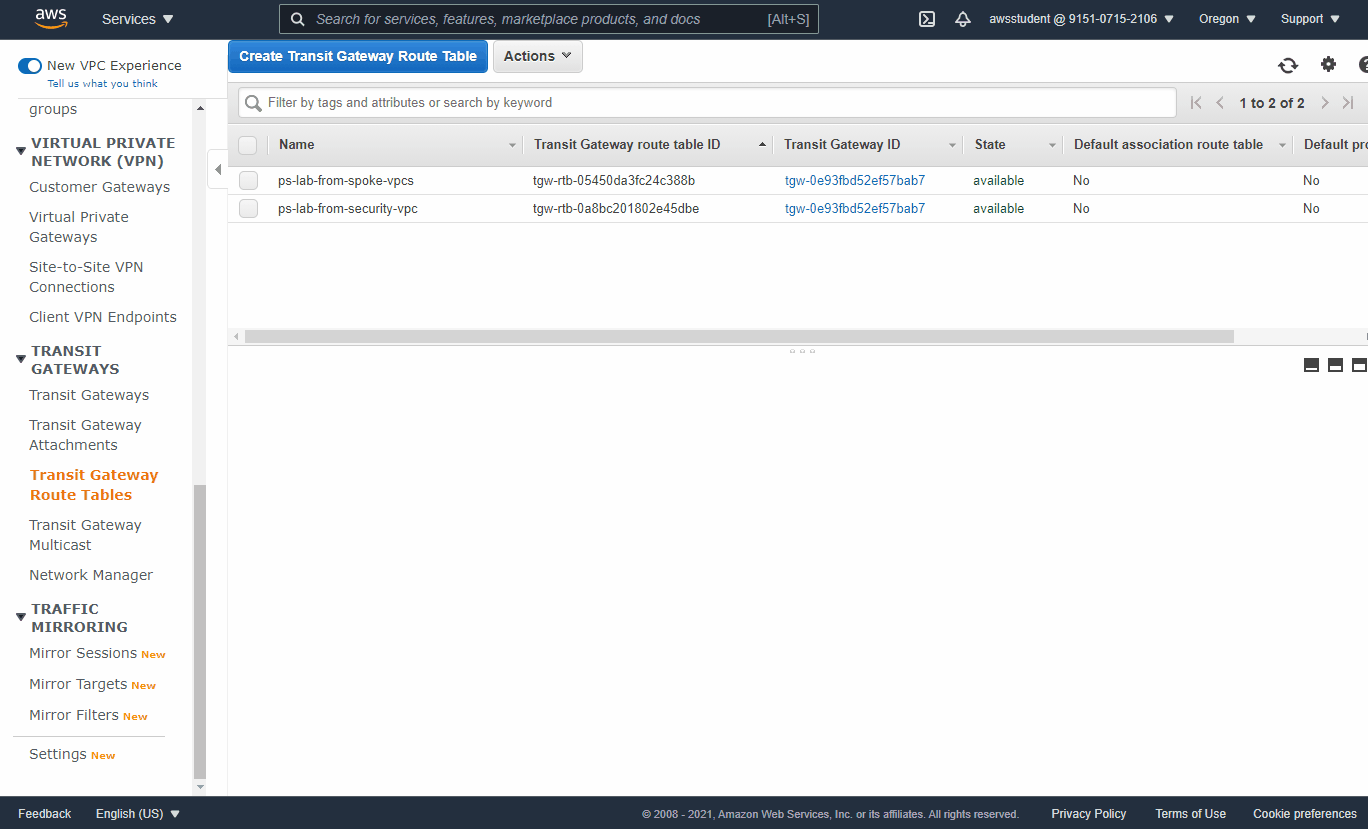Set details pane to medium size
1368x829 pixels.
(1335, 366)
